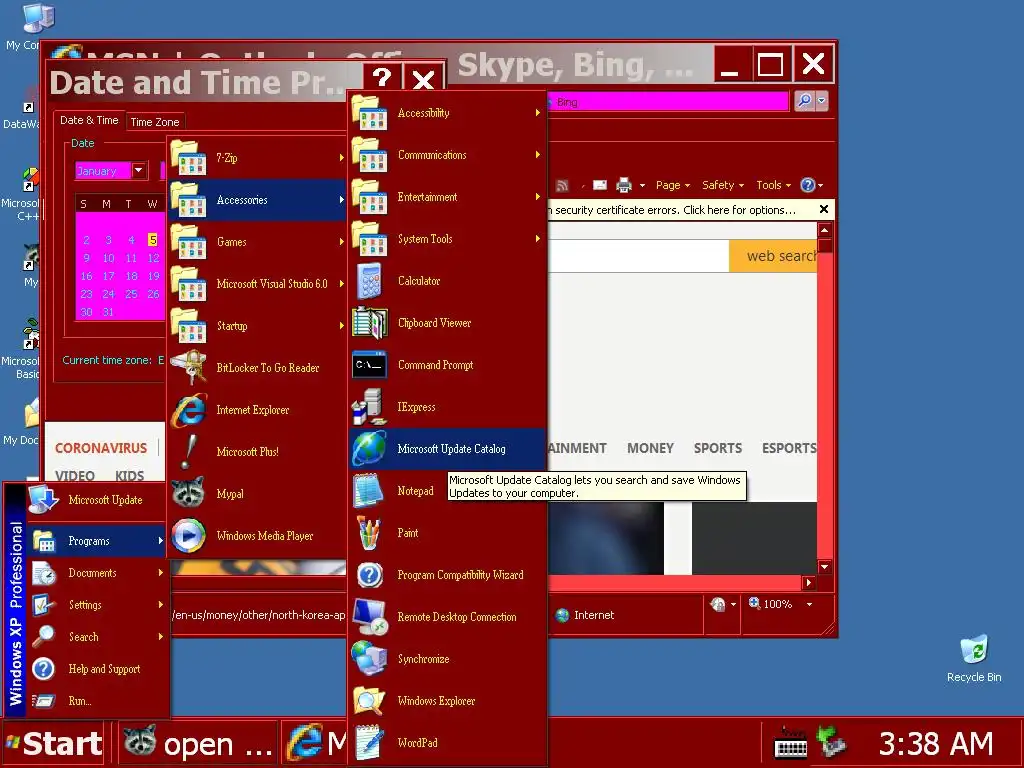
Task: Expand the Games program folder
Action: (x=257, y=242)
